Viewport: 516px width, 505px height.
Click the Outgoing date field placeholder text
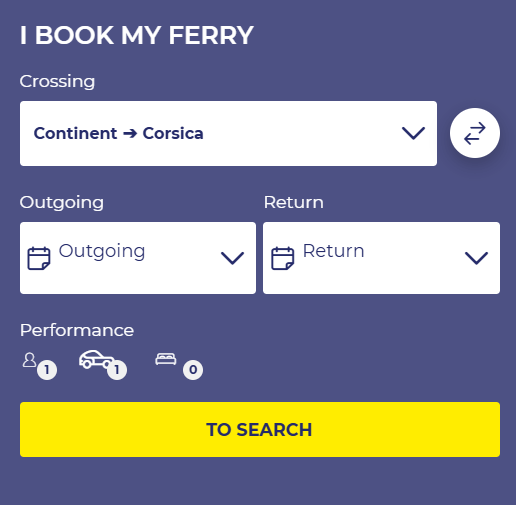click(x=102, y=251)
